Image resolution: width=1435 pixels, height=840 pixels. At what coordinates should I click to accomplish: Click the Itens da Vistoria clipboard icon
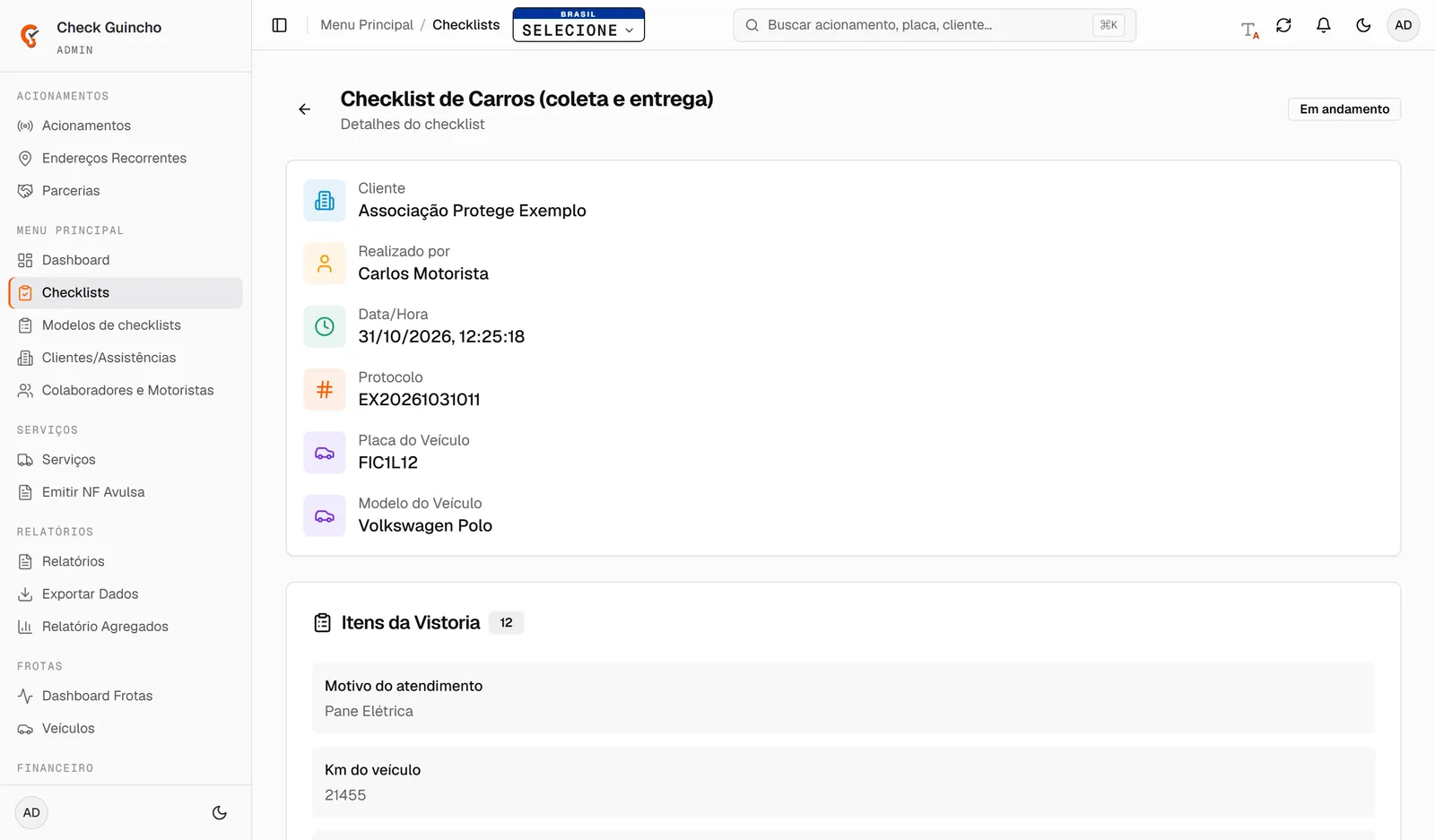tap(323, 623)
